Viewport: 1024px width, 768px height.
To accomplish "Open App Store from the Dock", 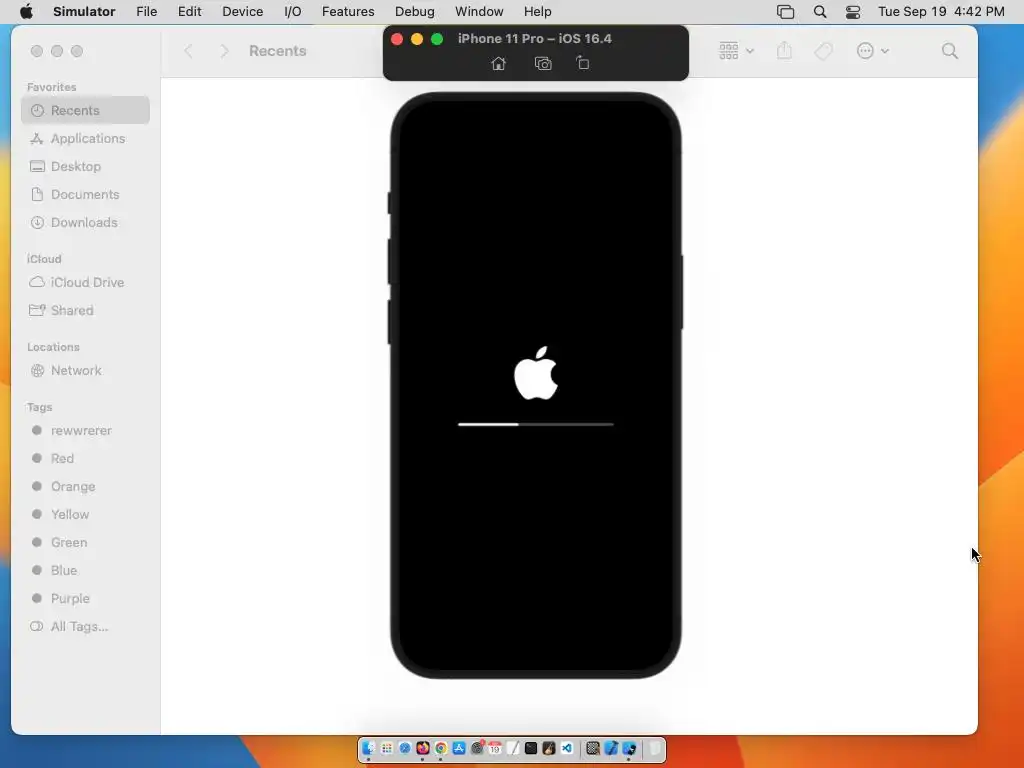I will click(458, 748).
